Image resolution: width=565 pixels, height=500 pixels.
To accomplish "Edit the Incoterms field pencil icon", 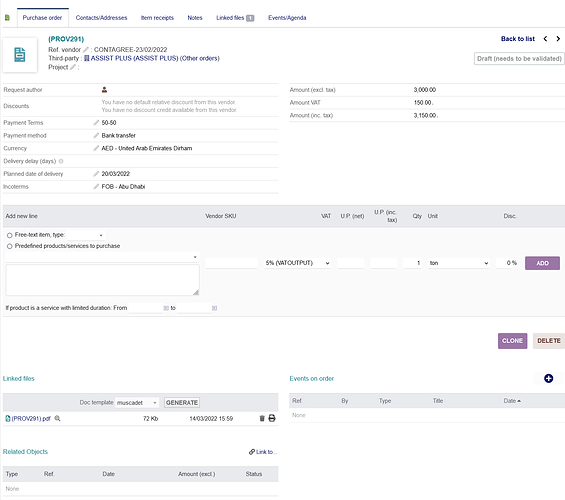I will pyautogui.click(x=96, y=187).
